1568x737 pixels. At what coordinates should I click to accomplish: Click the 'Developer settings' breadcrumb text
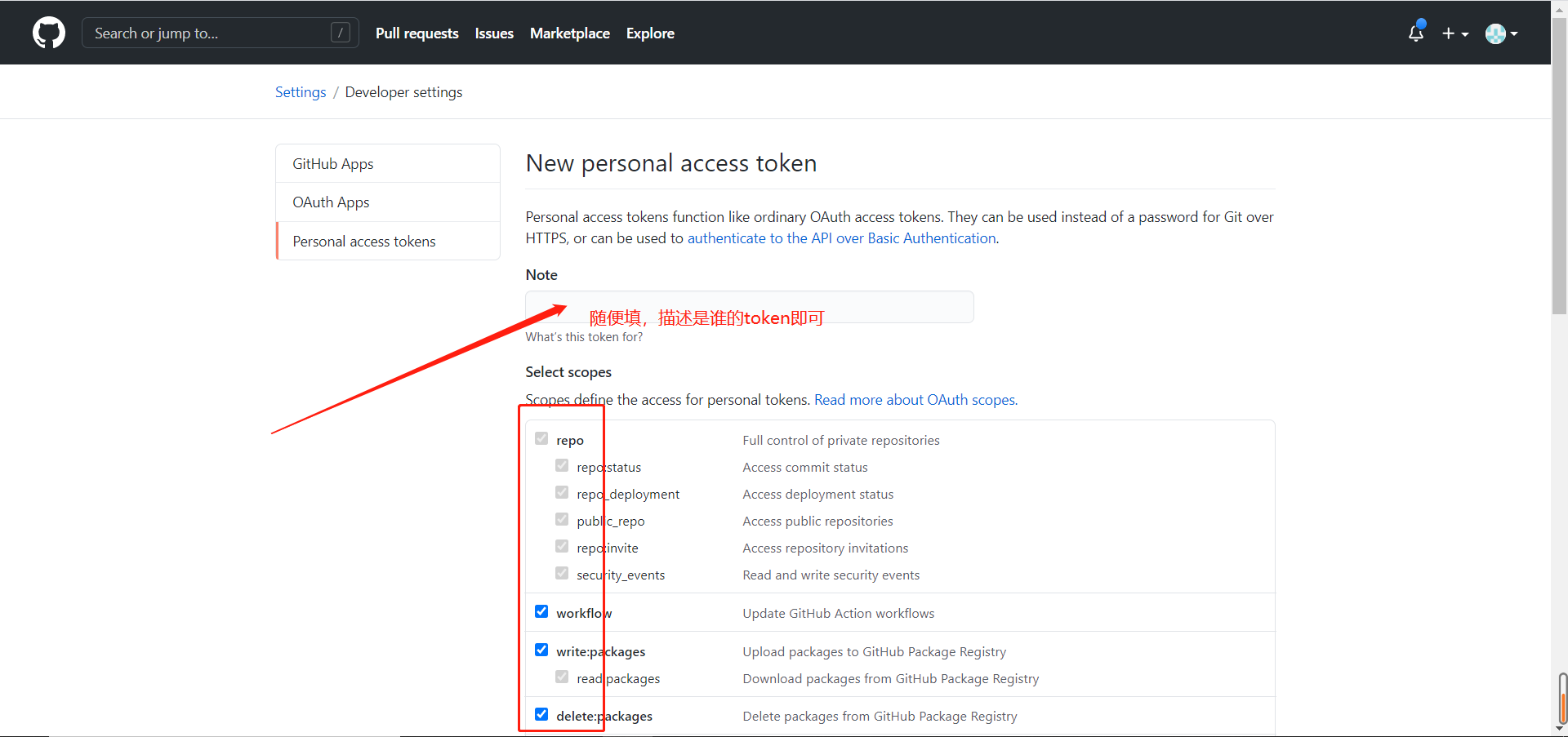pyautogui.click(x=403, y=92)
